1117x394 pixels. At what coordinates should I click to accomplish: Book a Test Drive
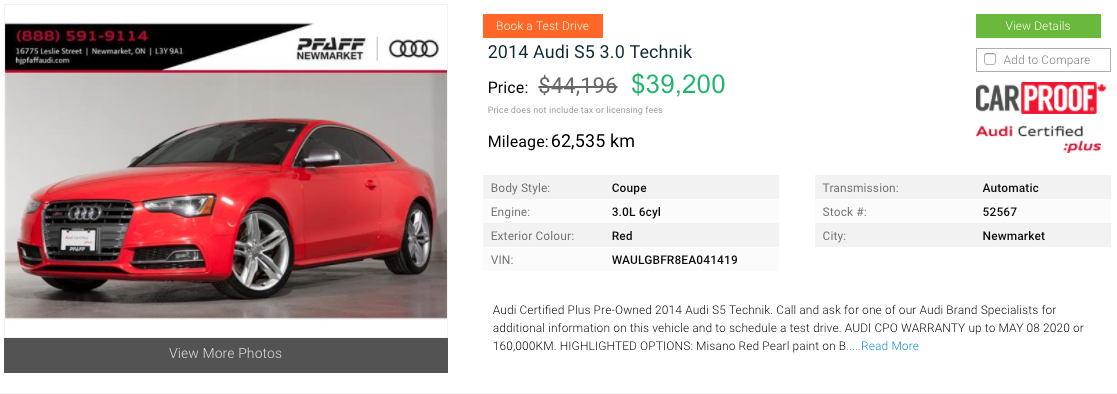click(x=543, y=26)
